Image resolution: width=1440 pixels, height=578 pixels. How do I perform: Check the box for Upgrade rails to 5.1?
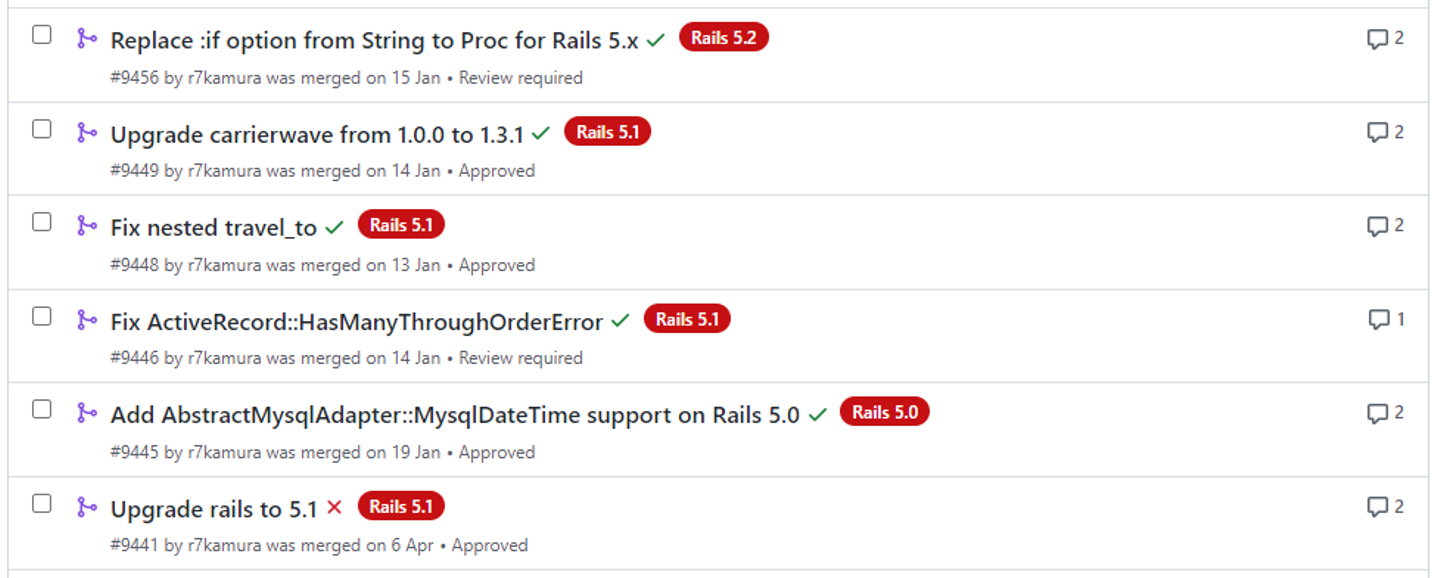(x=42, y=503)
